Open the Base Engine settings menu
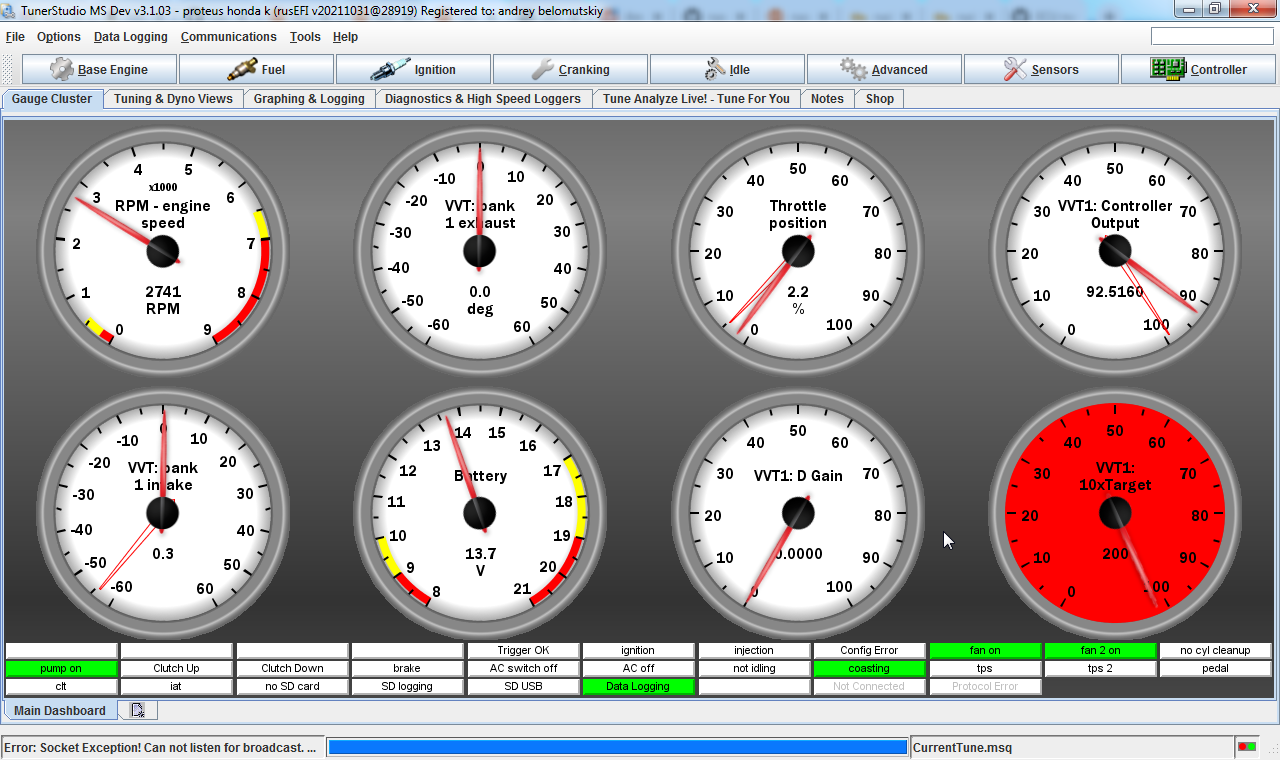 pyautogui.click(x=99, y=69)
